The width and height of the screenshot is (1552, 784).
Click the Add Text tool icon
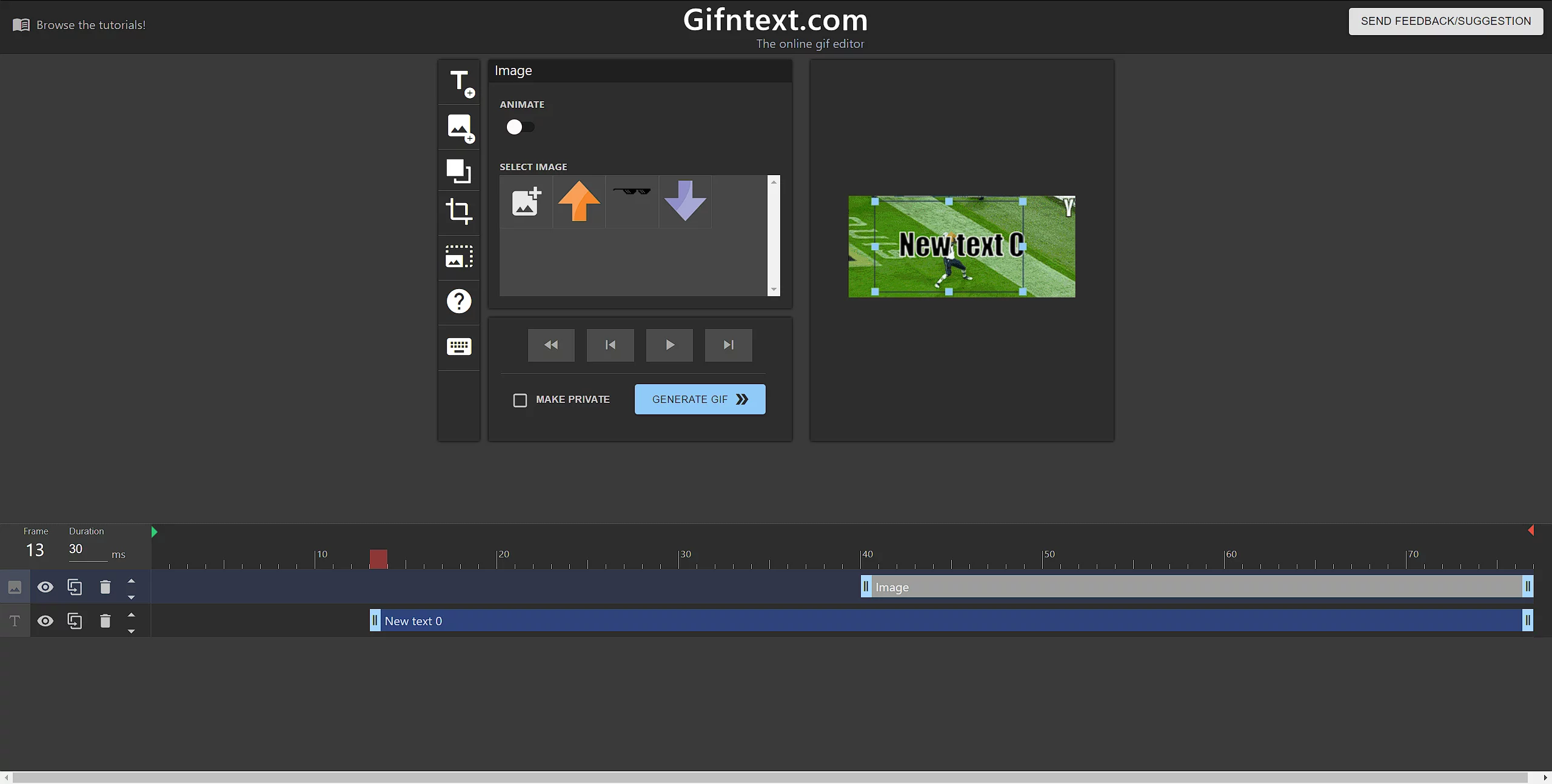[x=459, y=82]
